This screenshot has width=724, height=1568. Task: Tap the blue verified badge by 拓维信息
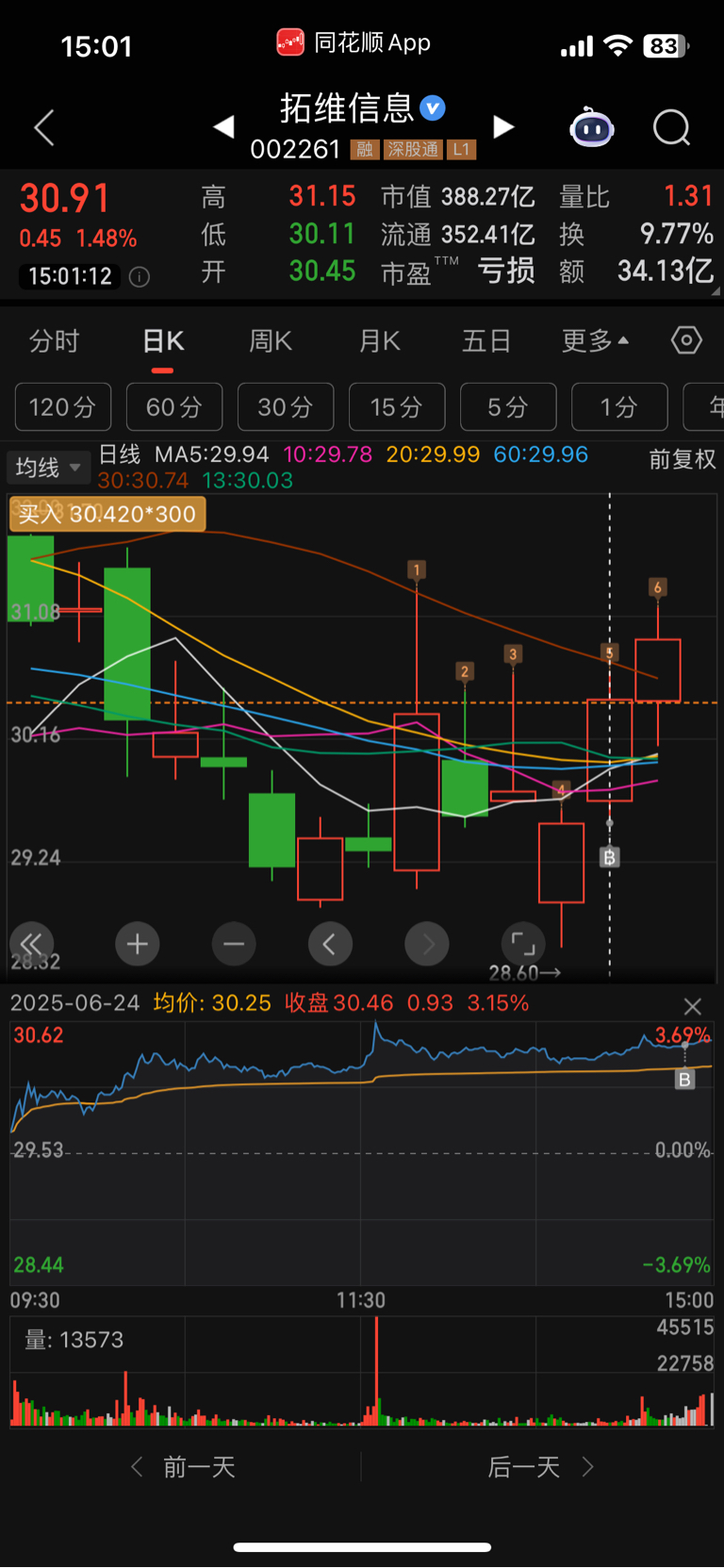[x=433, y=107]
